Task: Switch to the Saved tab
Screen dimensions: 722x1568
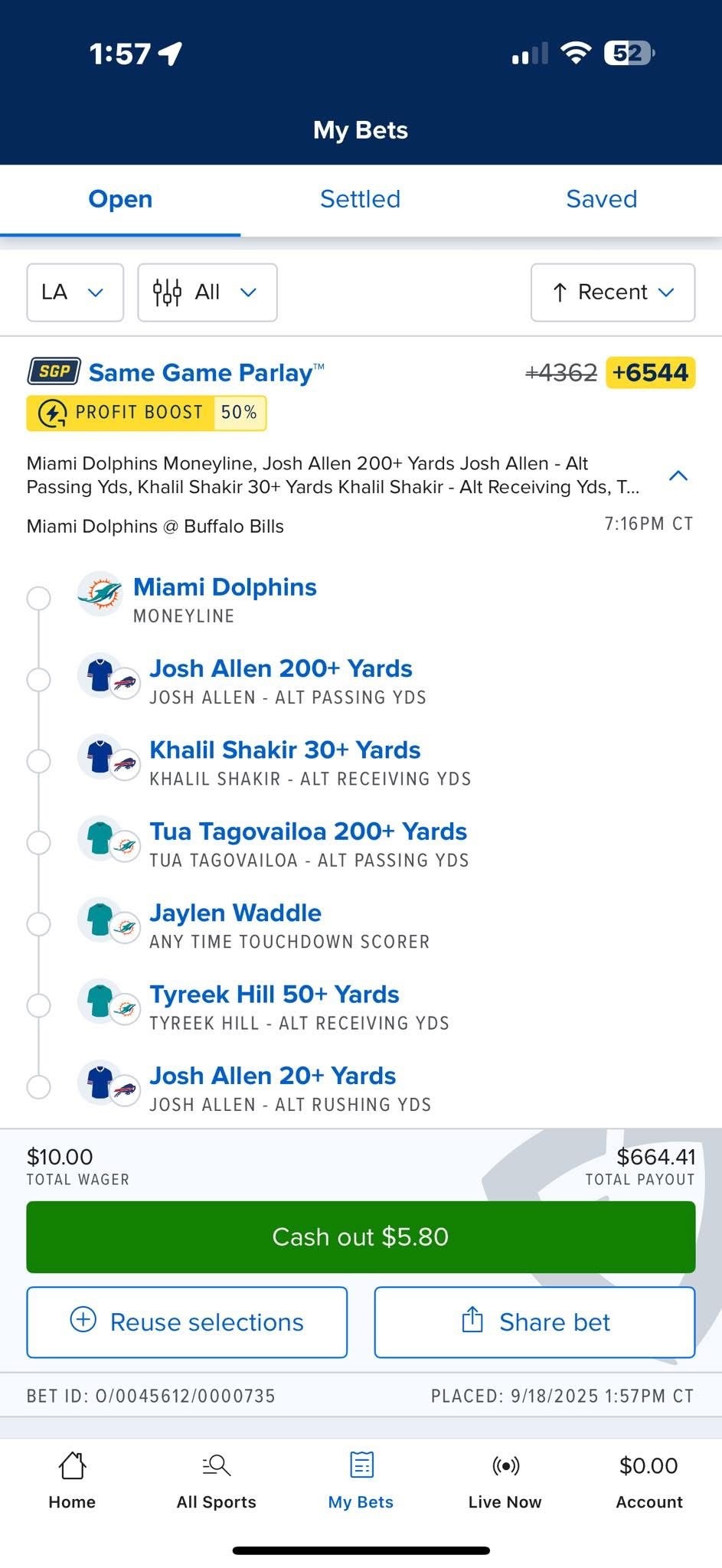Action: pos(601,199)
